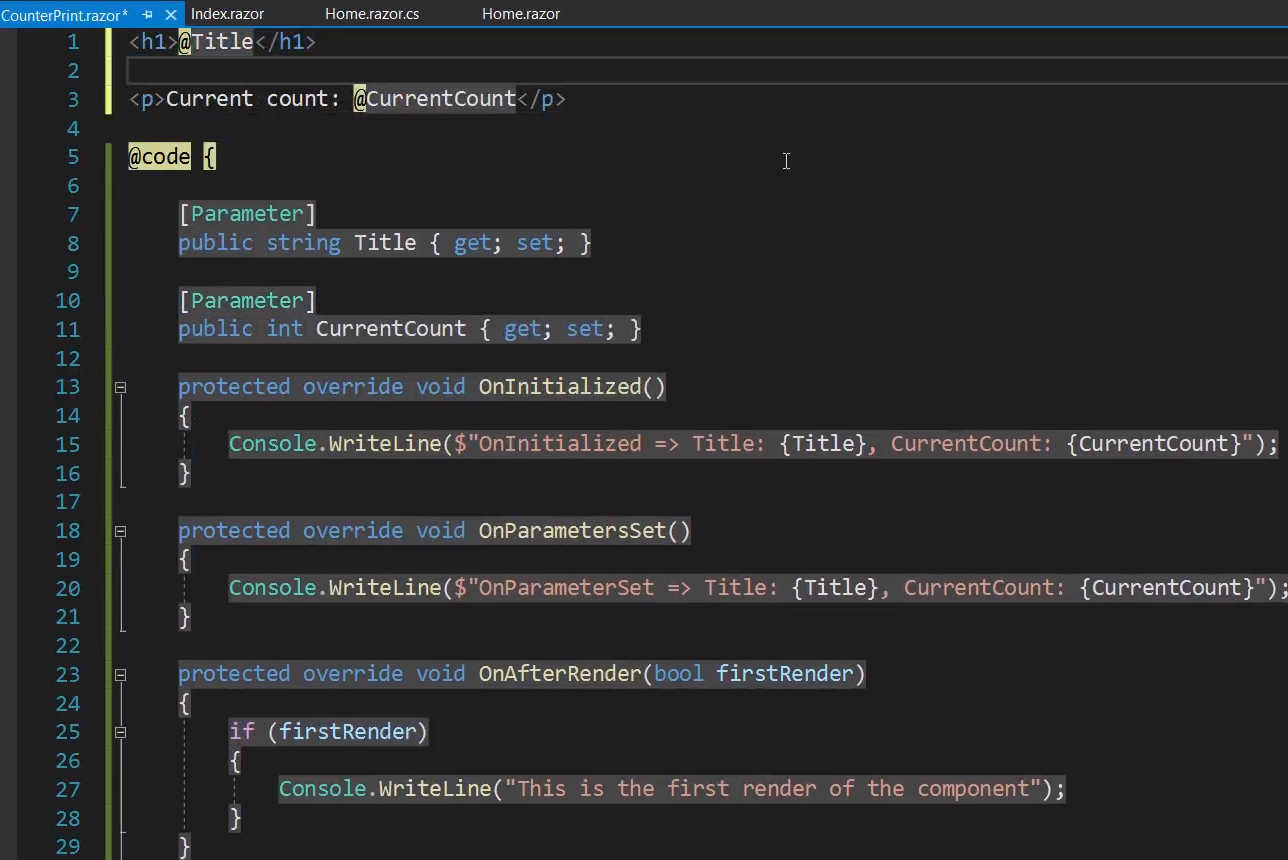This screenshot has width=1288, height=860.
Task: Click the CurrentCount property name on line 11
Action: coord(391,329)
